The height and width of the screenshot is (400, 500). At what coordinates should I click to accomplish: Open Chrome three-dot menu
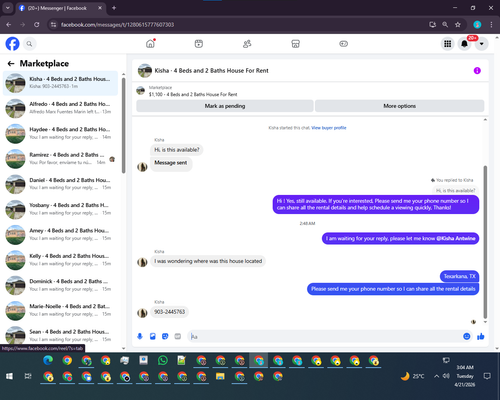491,25
